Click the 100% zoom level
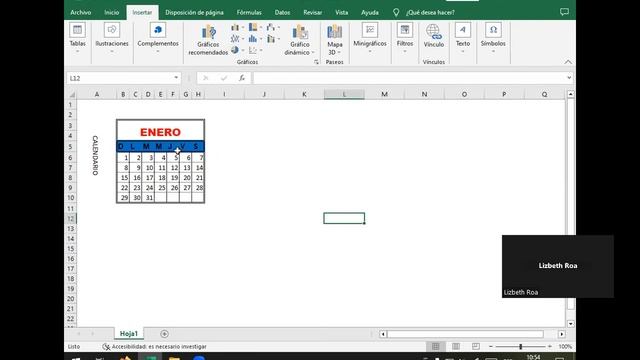Viewport: 640px width, 360px height. 565,347
